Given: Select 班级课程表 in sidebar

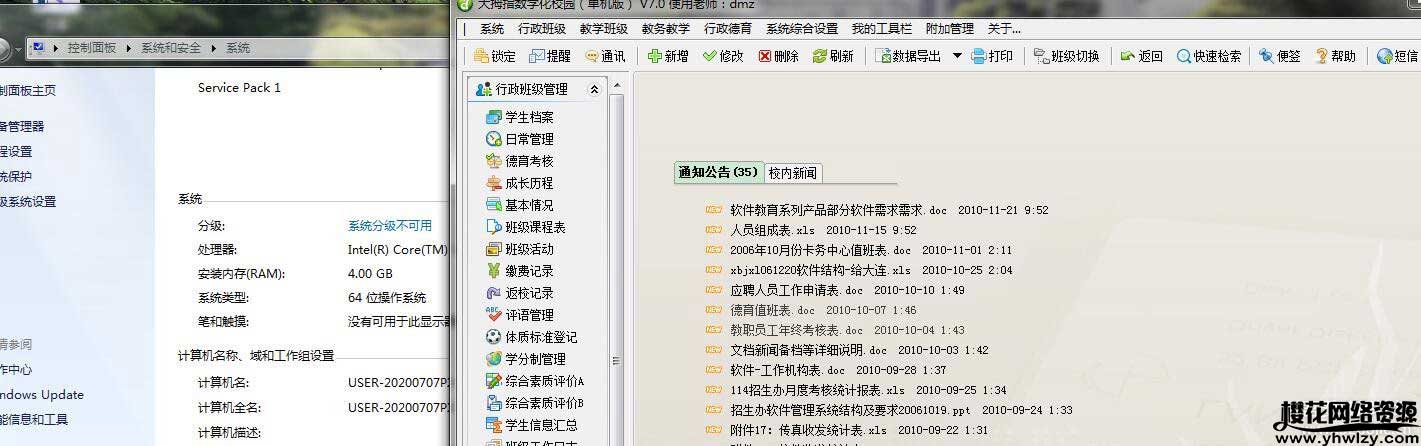Looking at the screenshot, I should coord(525,227).
